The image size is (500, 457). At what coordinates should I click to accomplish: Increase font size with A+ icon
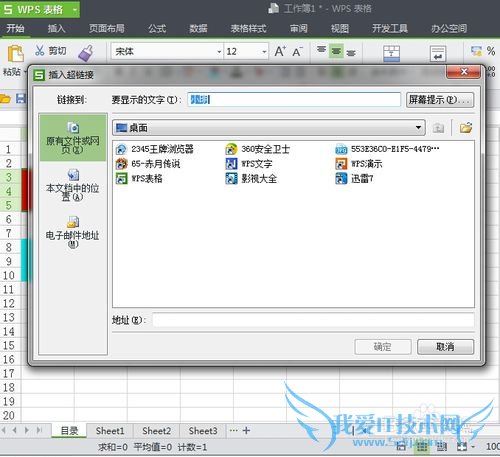[280, 51]
